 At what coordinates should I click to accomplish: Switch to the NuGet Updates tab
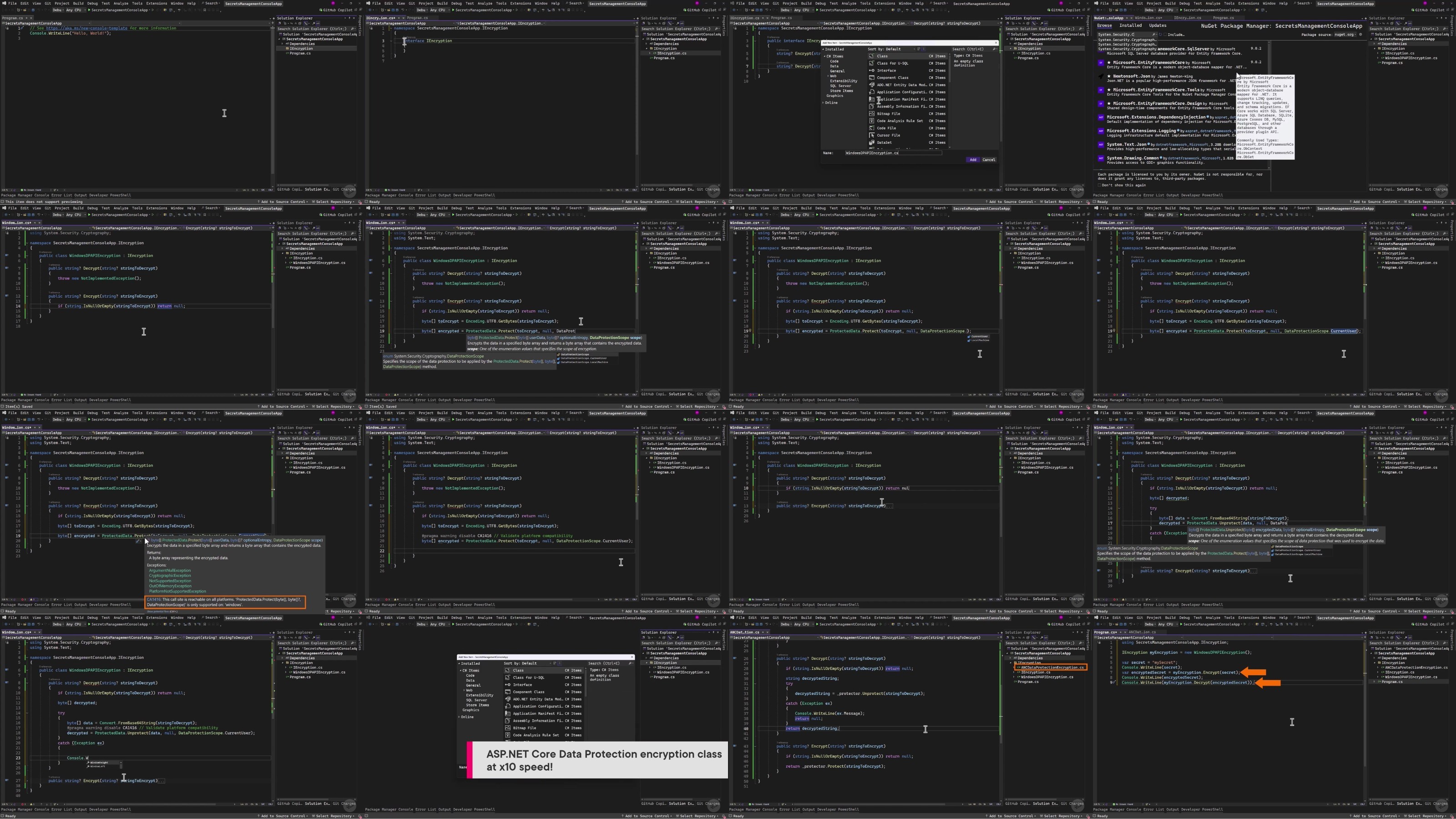pos(1158,25)
